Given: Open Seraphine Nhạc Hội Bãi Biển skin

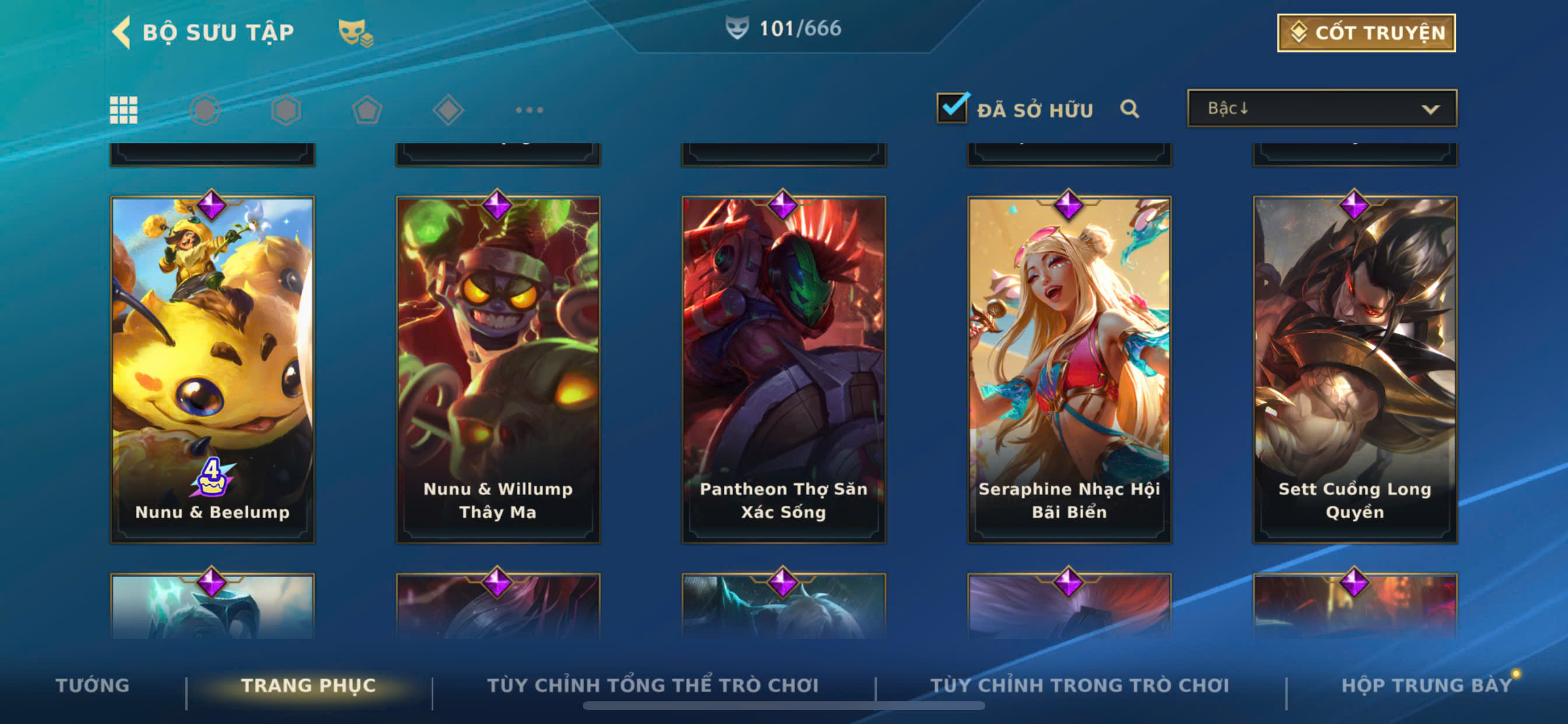Looking at the screenshot, I should click(1069, 370).
